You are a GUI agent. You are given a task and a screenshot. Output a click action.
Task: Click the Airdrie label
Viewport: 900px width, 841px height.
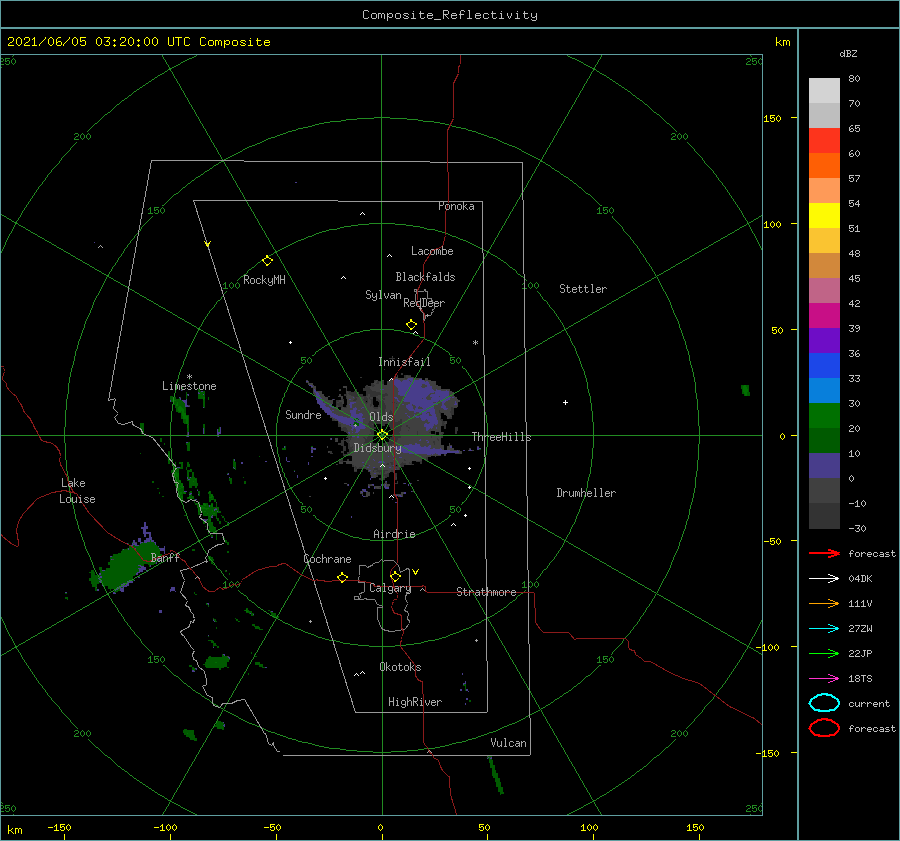point(394,534)
